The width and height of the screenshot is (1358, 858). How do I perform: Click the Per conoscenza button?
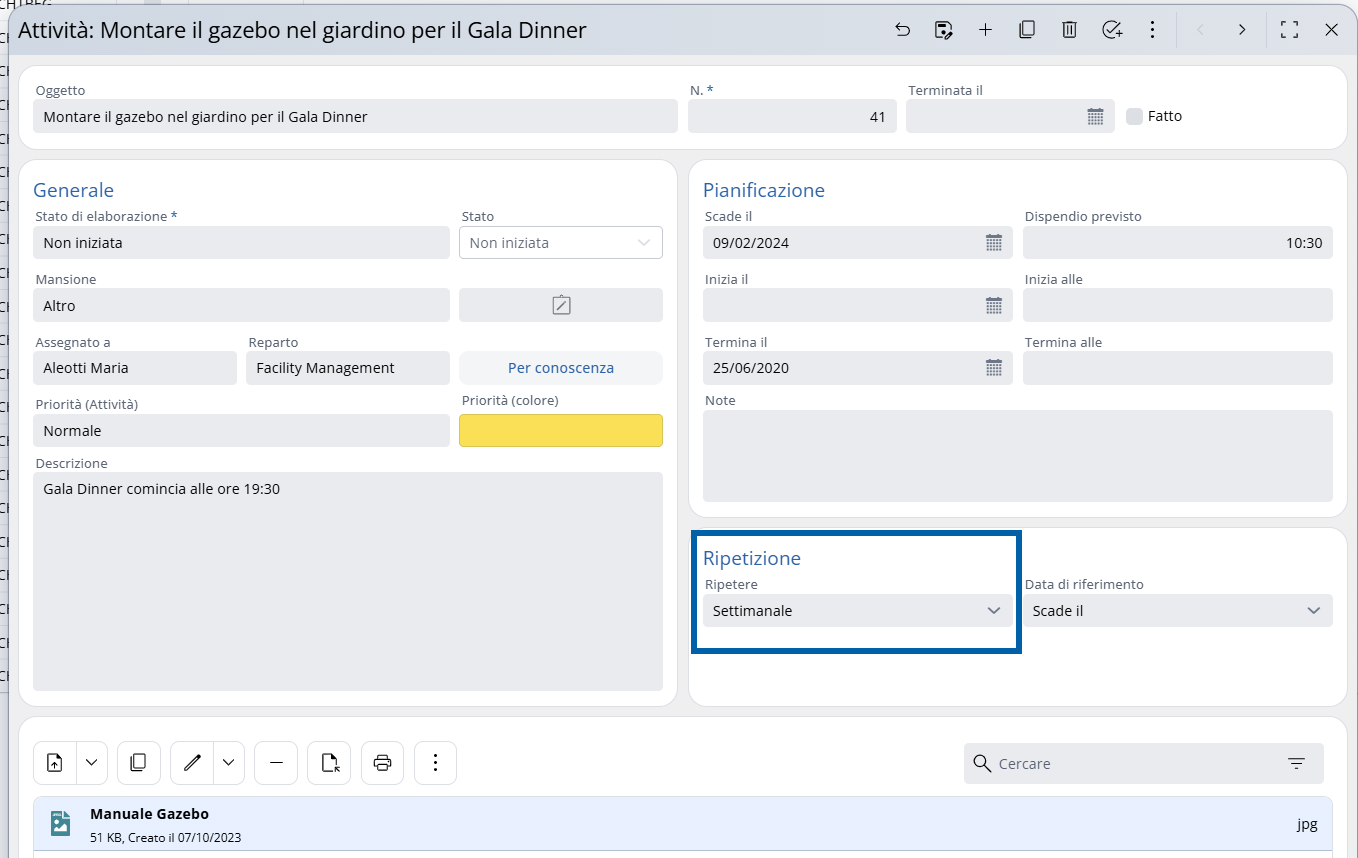560,368
